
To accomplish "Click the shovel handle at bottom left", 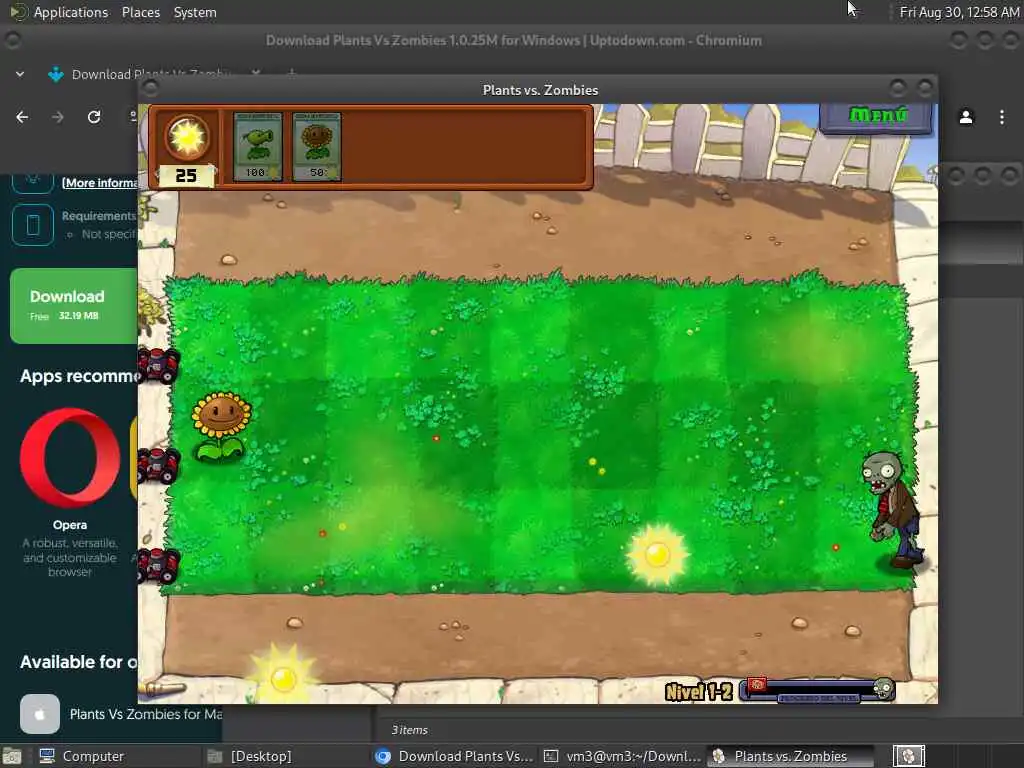I will [163, 689].
